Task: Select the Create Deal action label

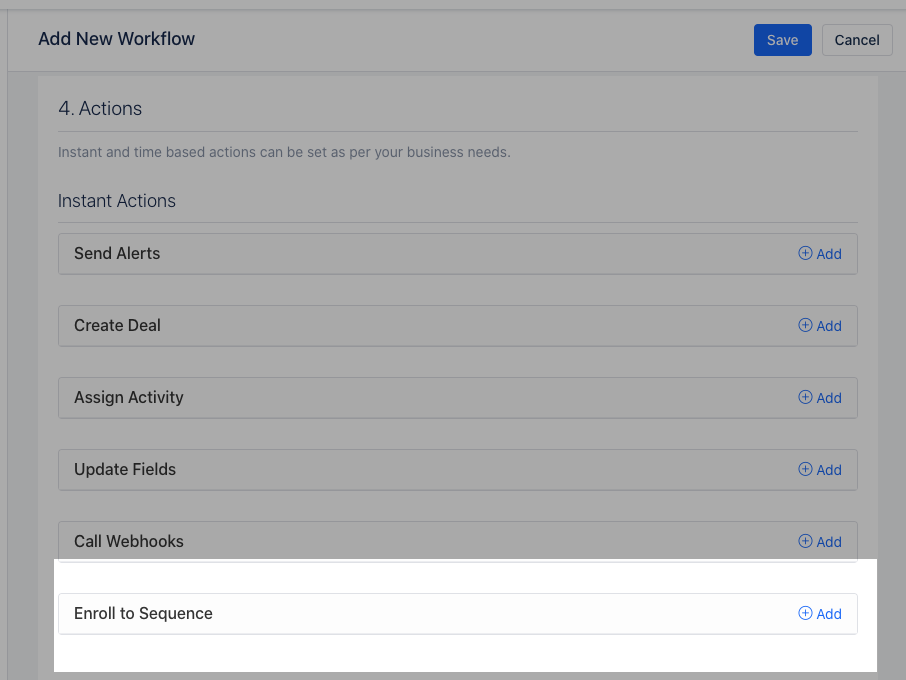Action: point(117,325)
